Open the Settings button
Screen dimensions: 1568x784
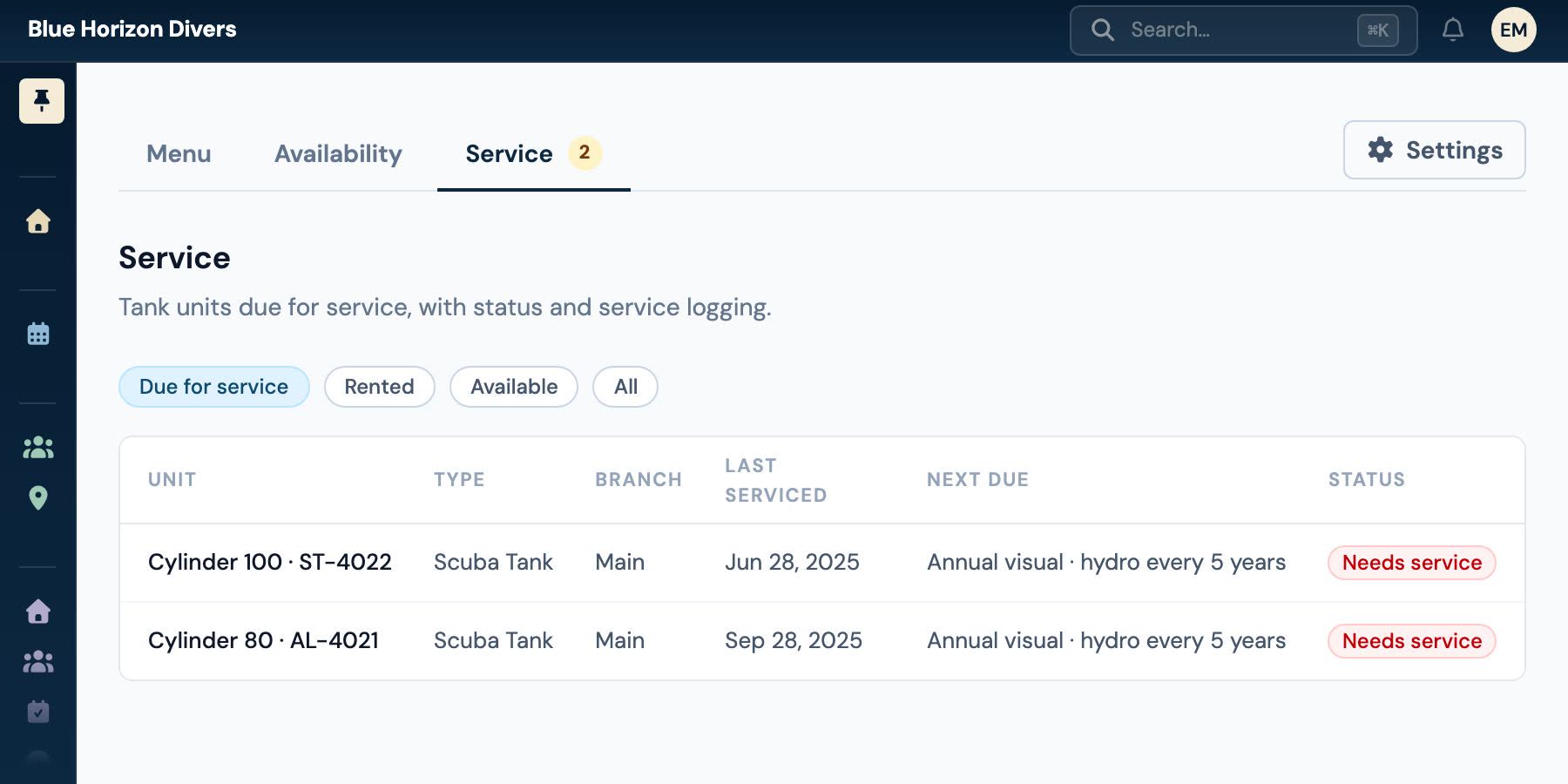(x=1435, y=150)
